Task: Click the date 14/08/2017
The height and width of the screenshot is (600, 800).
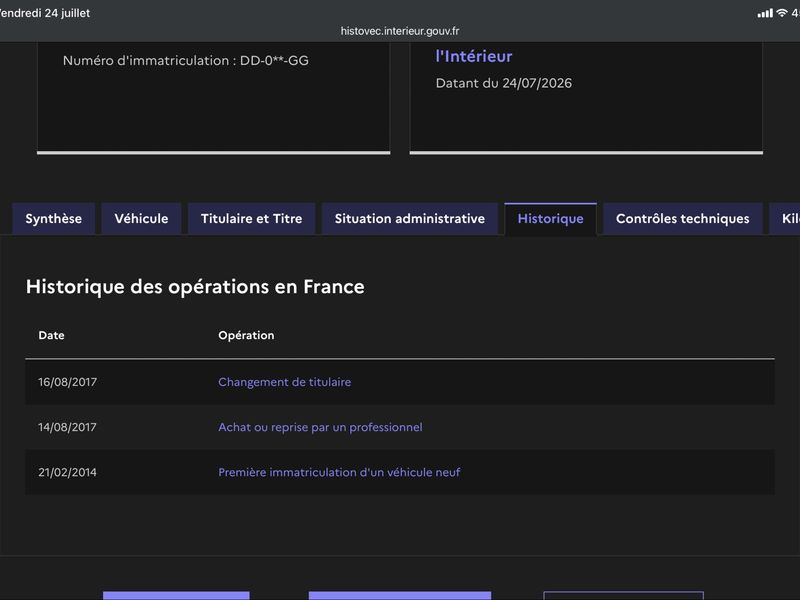Action: click(67, 427)
